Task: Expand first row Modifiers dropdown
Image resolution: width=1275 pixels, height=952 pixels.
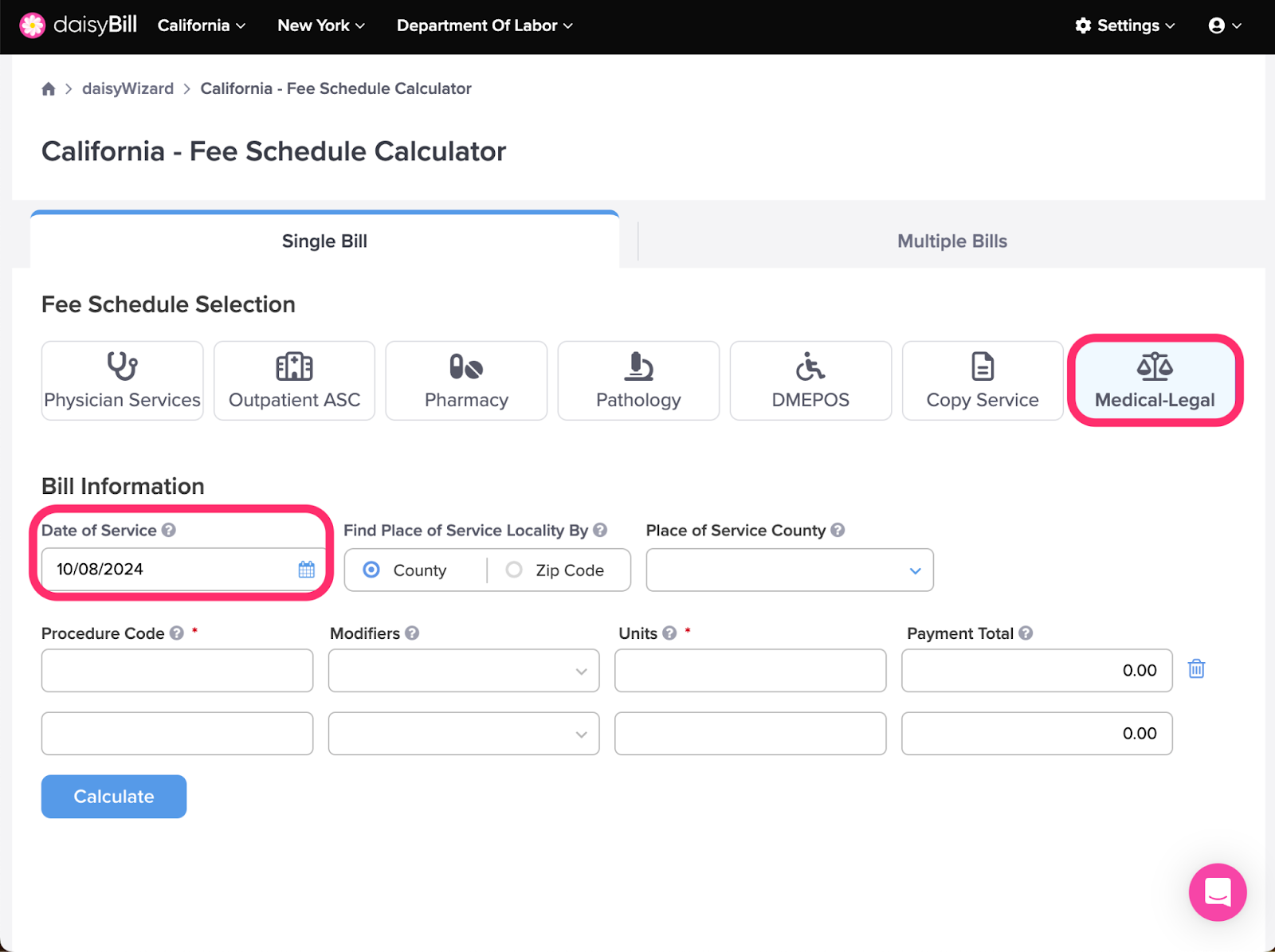Action: [464, 670]
